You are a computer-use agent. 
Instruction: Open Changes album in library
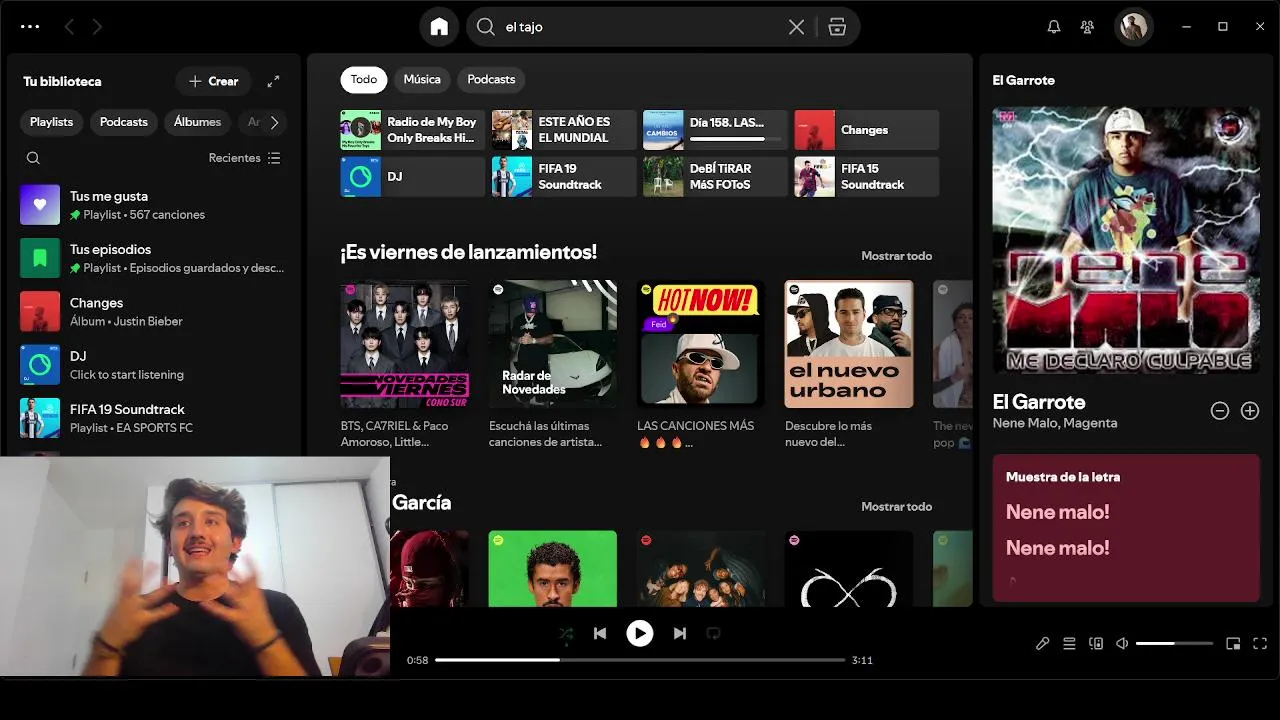tap(154, 311)
